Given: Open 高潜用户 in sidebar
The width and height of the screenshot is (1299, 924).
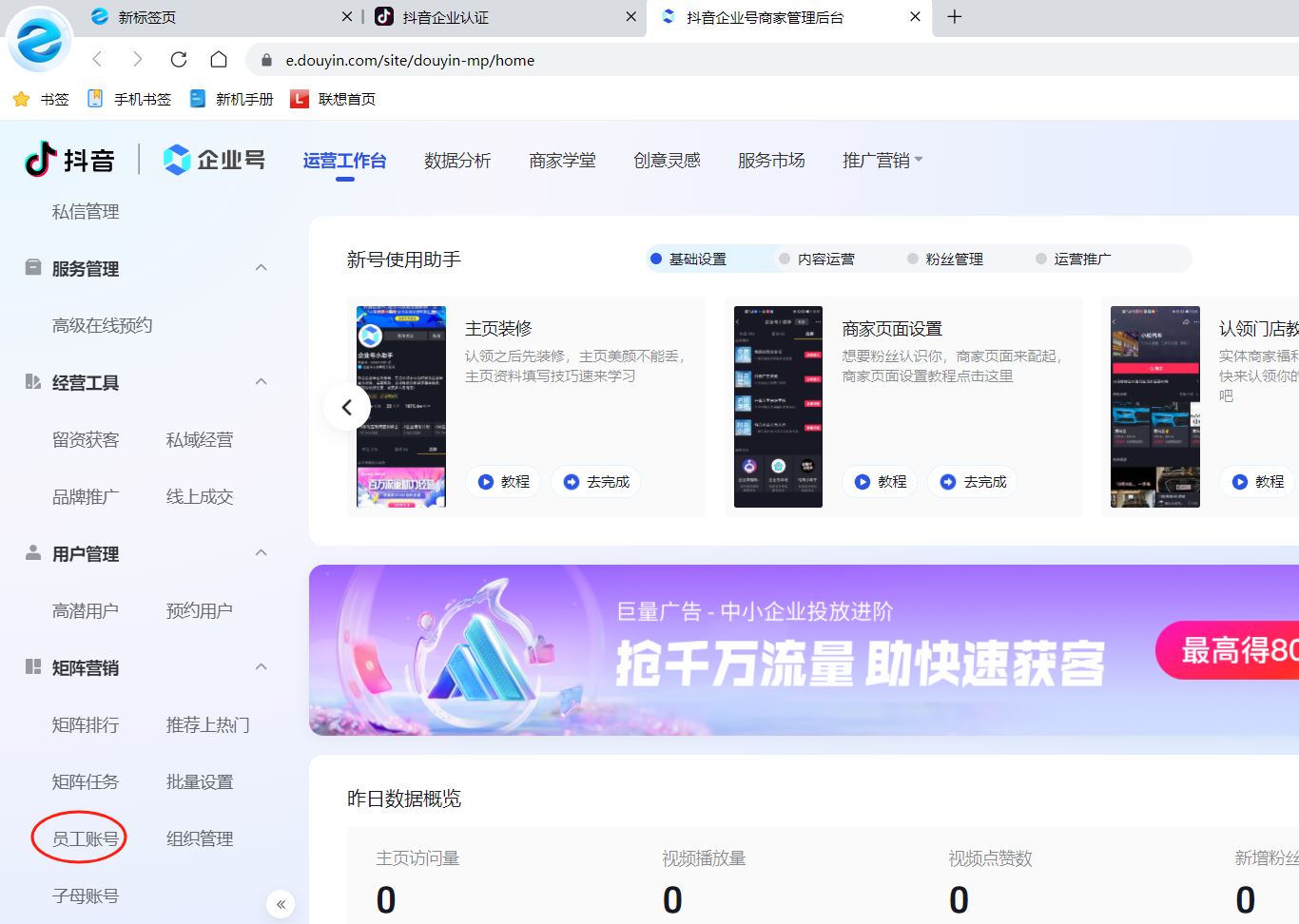Looking at the screenshot, I should pos(86,611).
